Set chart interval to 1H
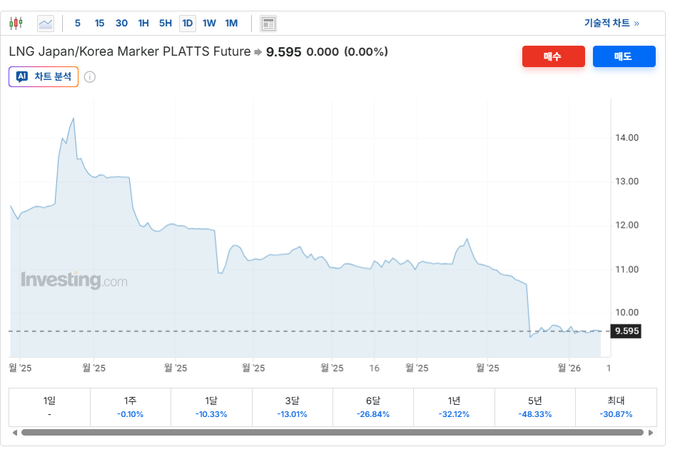Viewport: 680px width, 457px height. click(x=144, y=23)
